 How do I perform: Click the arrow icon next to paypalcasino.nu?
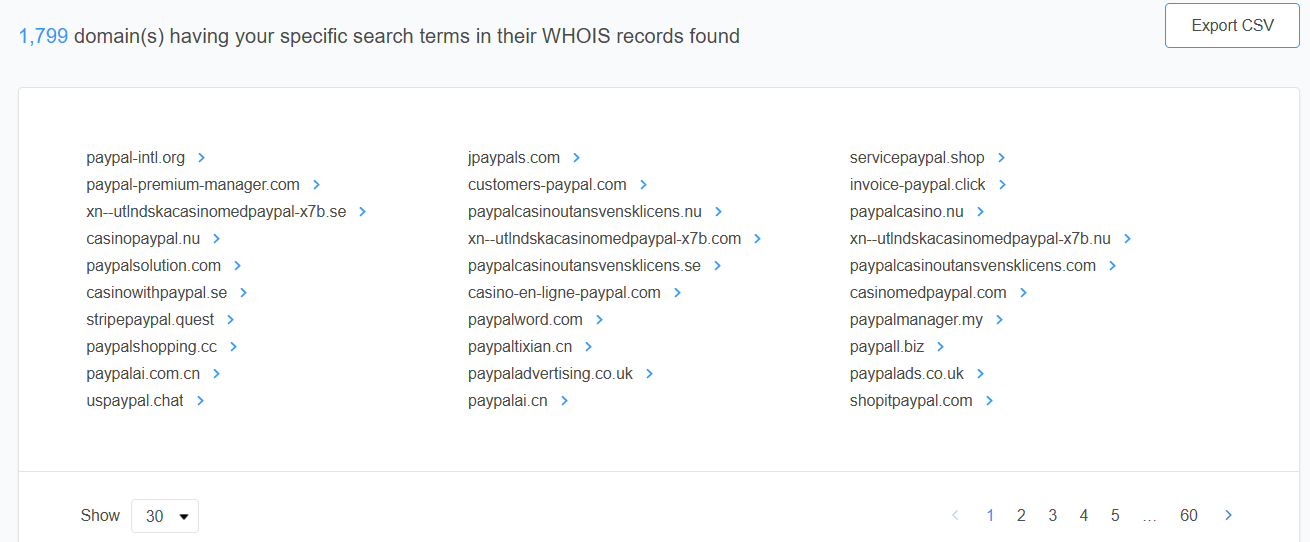click(x=980, y=212)
